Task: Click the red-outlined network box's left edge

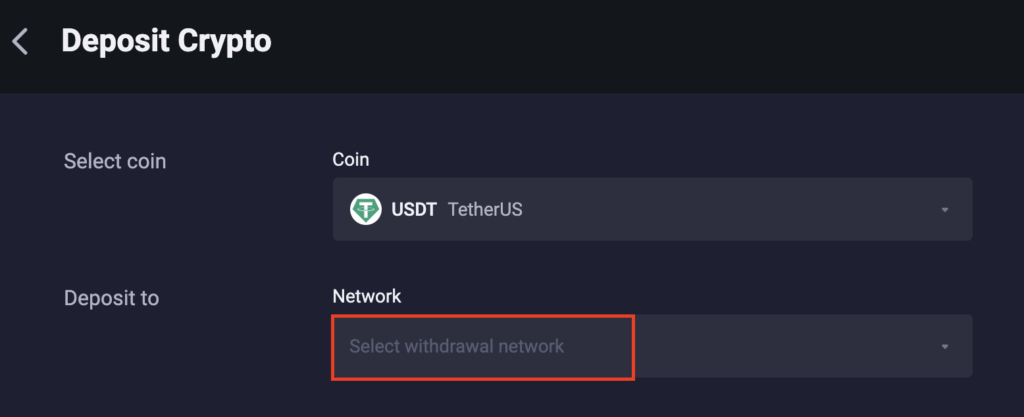Action: tap(333, 347)
